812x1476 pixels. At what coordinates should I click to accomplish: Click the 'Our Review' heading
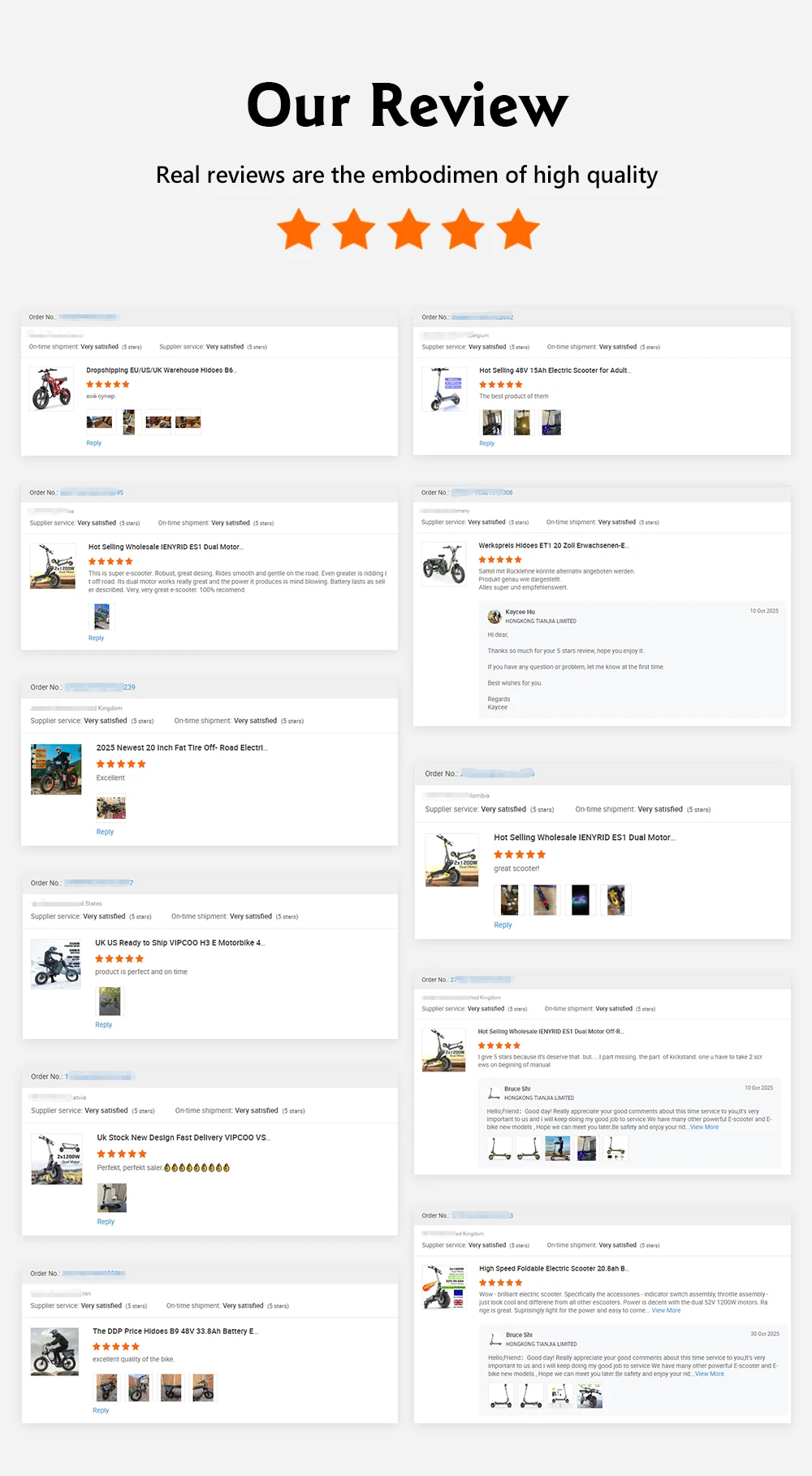(x=408, y=106)
